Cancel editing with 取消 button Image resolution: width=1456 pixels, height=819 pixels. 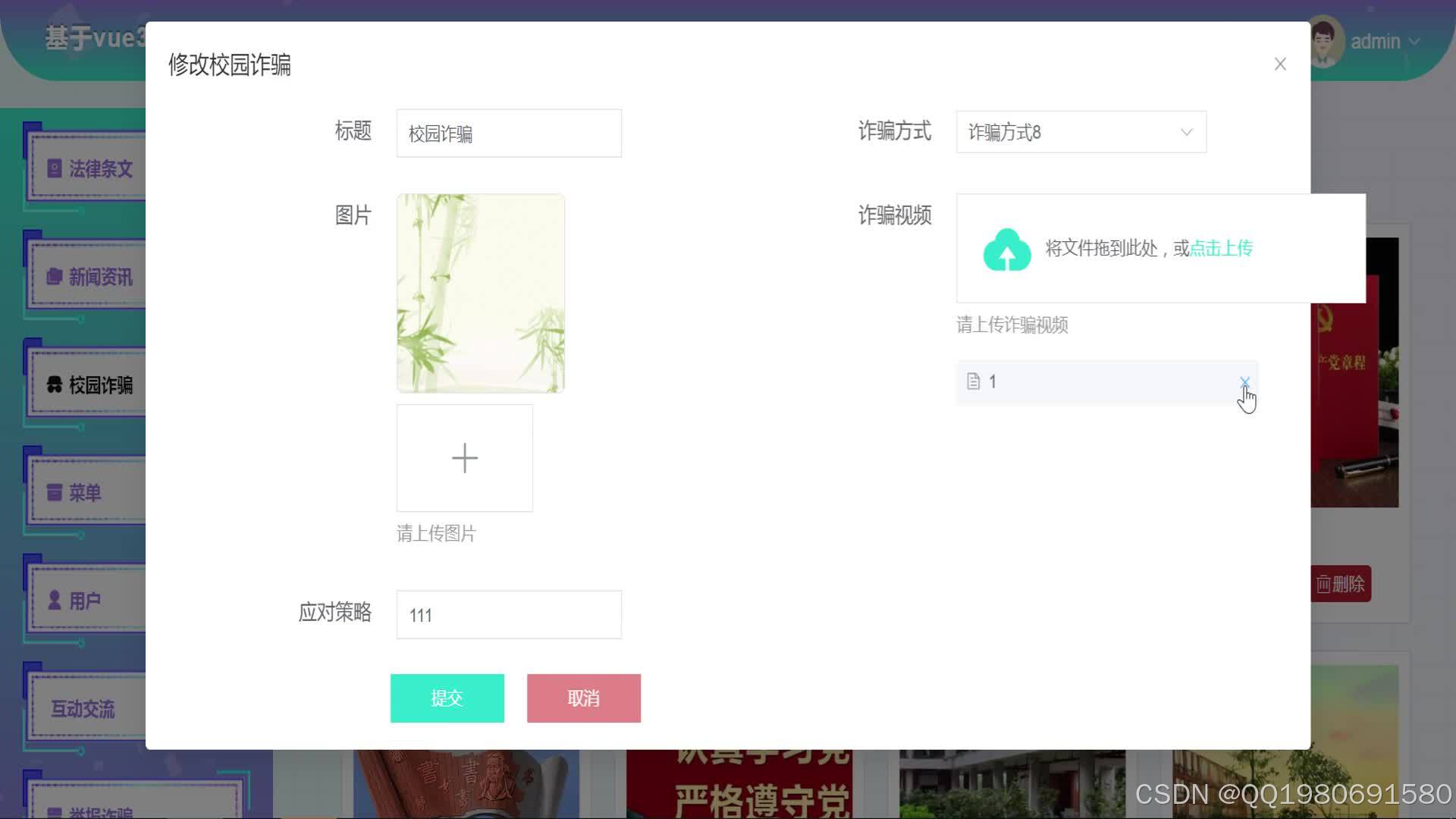pyautogui.click(x=582, y=698)
